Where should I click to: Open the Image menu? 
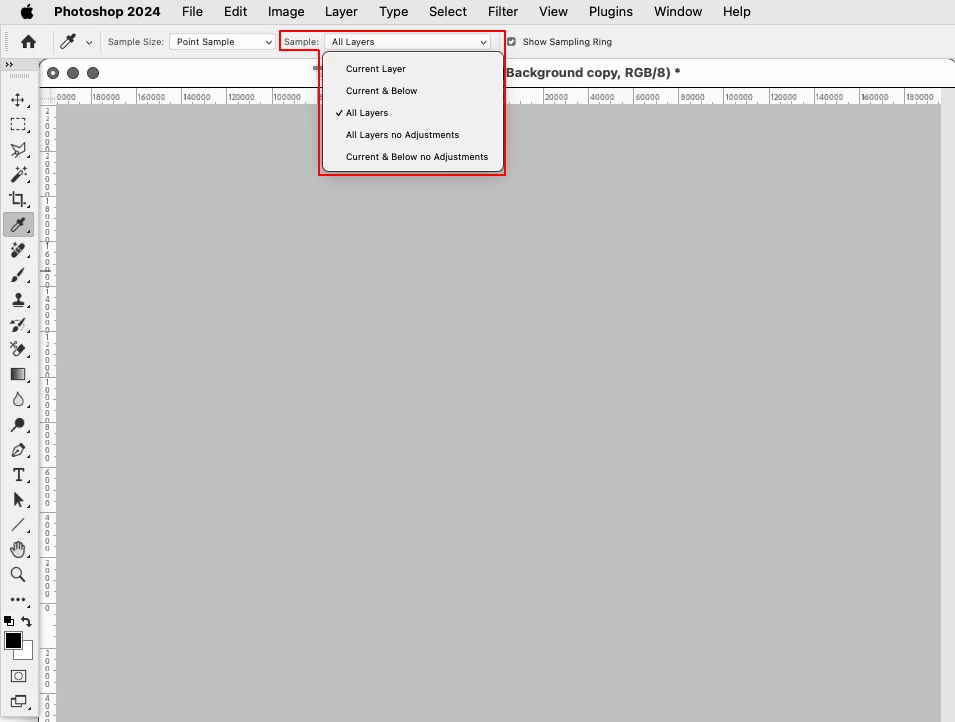286,12
